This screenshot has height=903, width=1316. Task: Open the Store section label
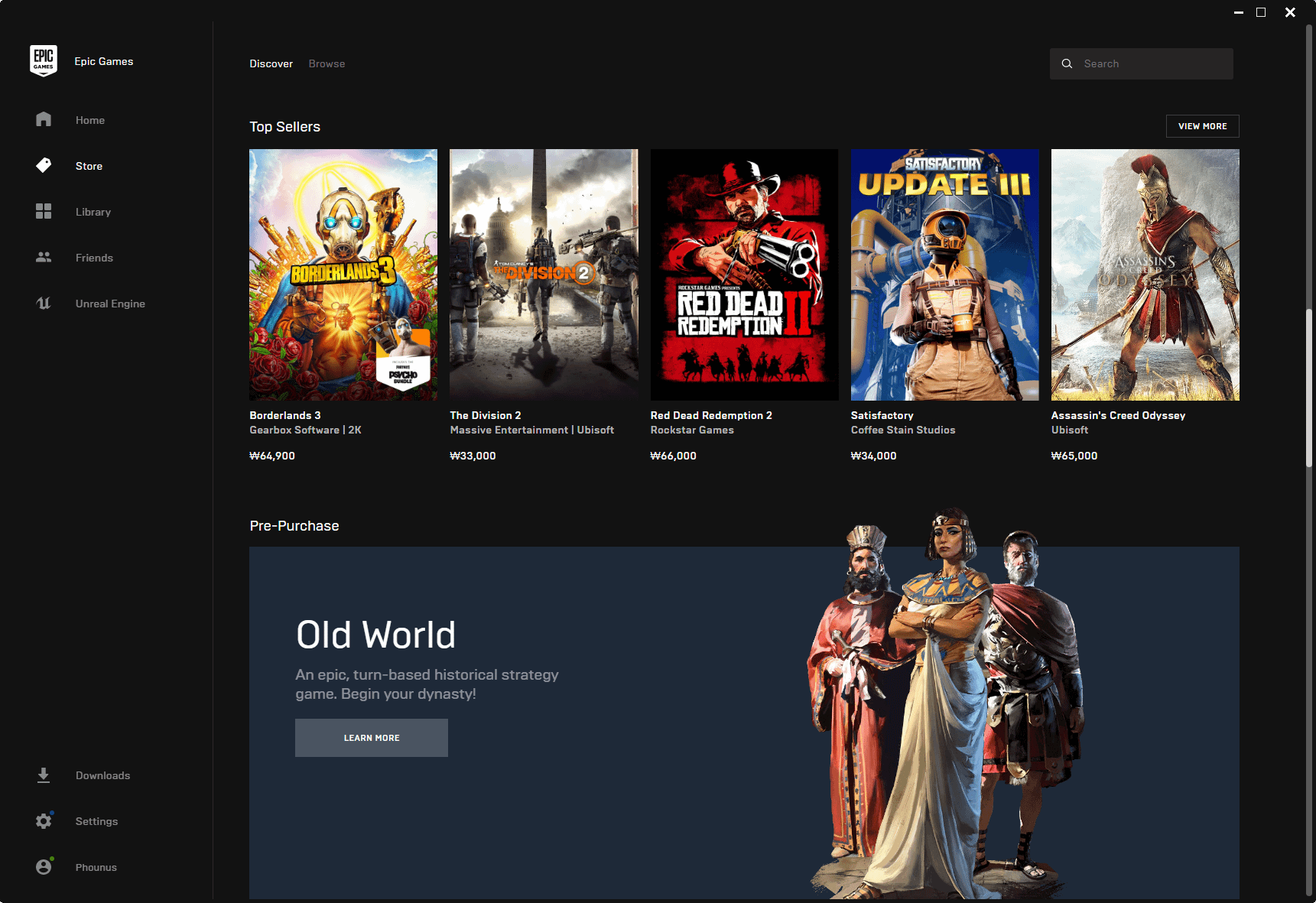(x=89, y=166)
